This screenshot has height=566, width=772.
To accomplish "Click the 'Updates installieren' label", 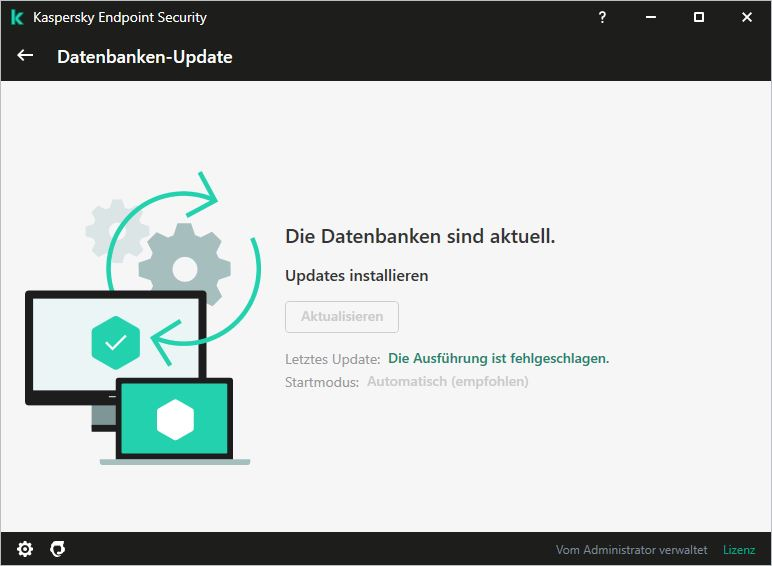I will pos(356,276).
